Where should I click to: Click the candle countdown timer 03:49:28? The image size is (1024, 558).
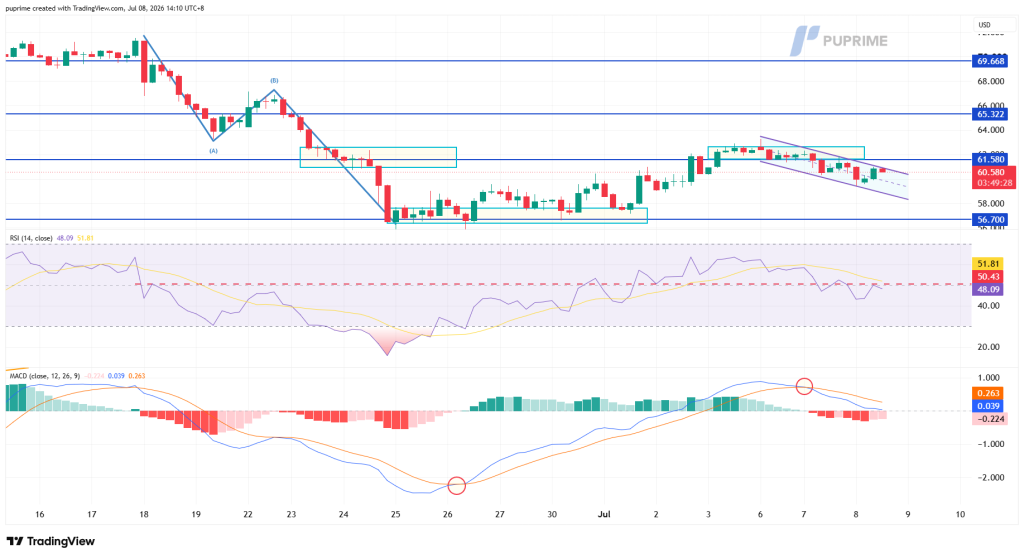coord(994,183)
